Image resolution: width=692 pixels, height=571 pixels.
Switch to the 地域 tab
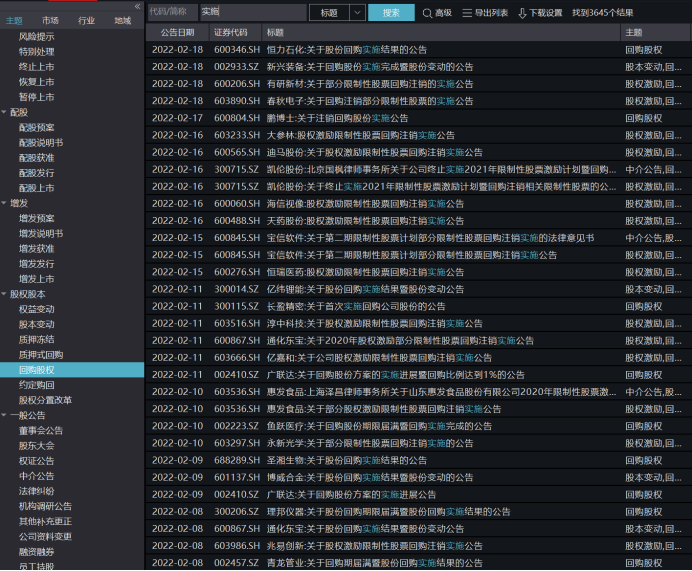point(122,20)
